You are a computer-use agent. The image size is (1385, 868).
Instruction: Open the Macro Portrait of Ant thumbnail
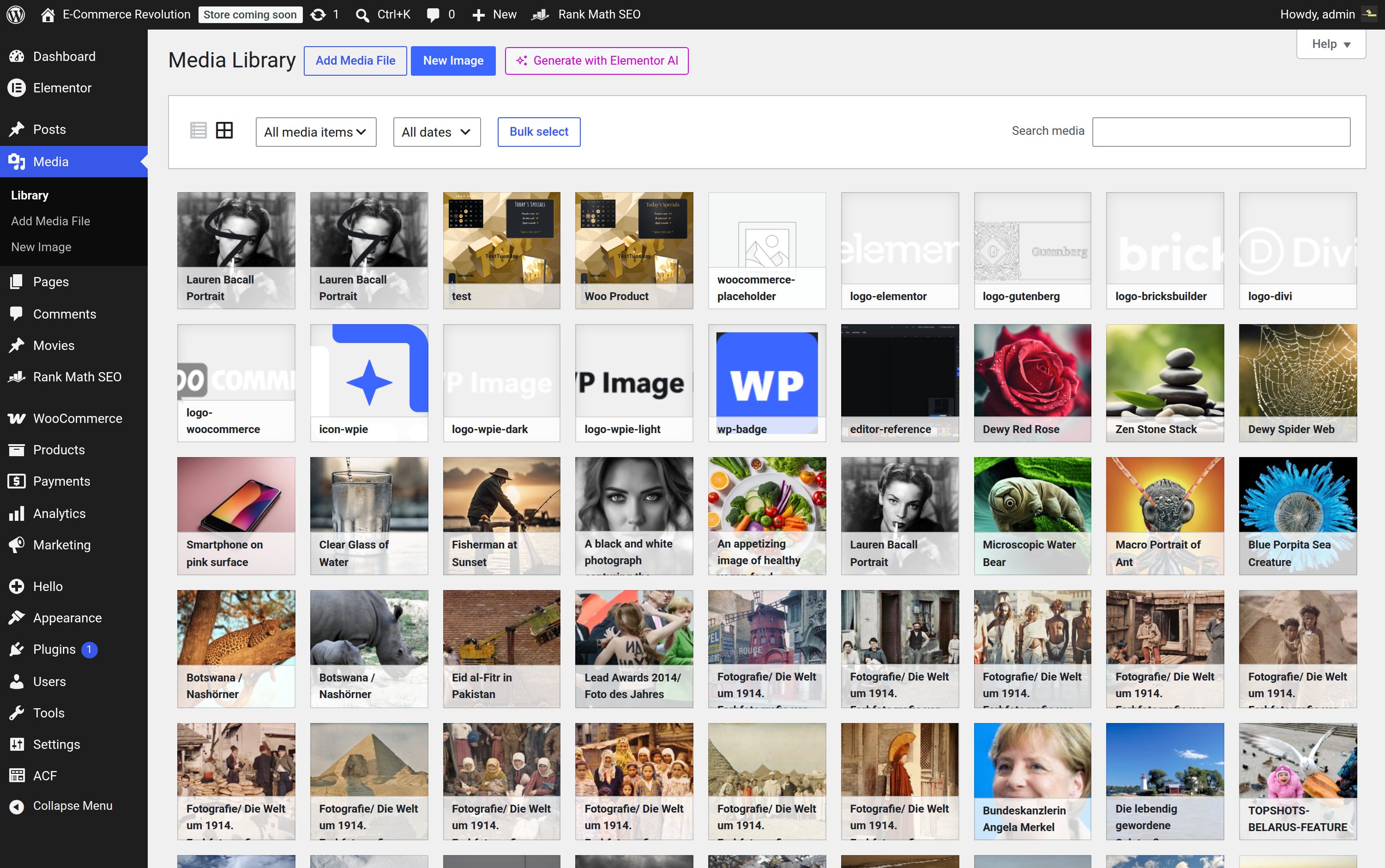click(1165, 516)
